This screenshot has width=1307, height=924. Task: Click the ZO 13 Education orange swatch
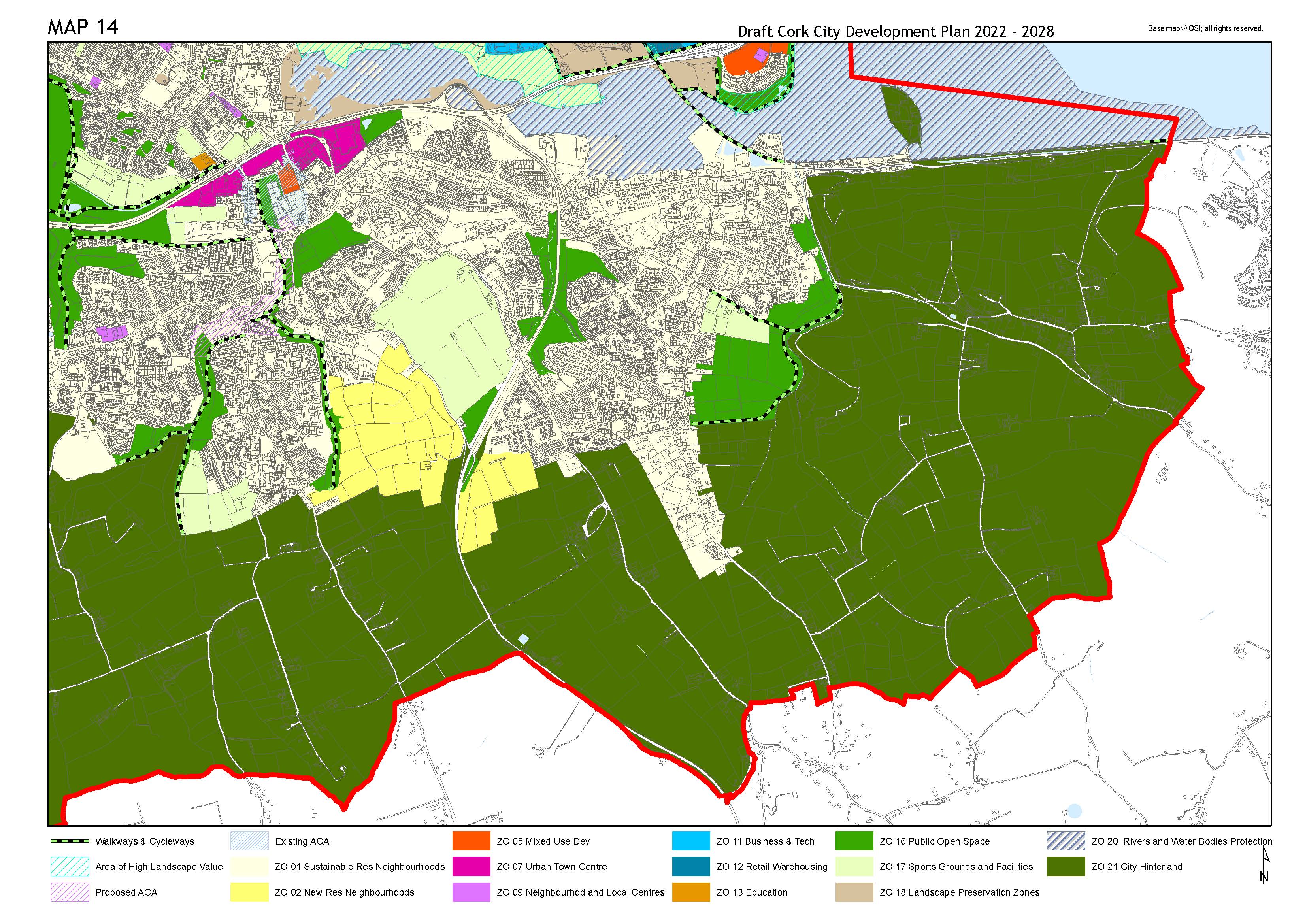[x=690, y=892]
